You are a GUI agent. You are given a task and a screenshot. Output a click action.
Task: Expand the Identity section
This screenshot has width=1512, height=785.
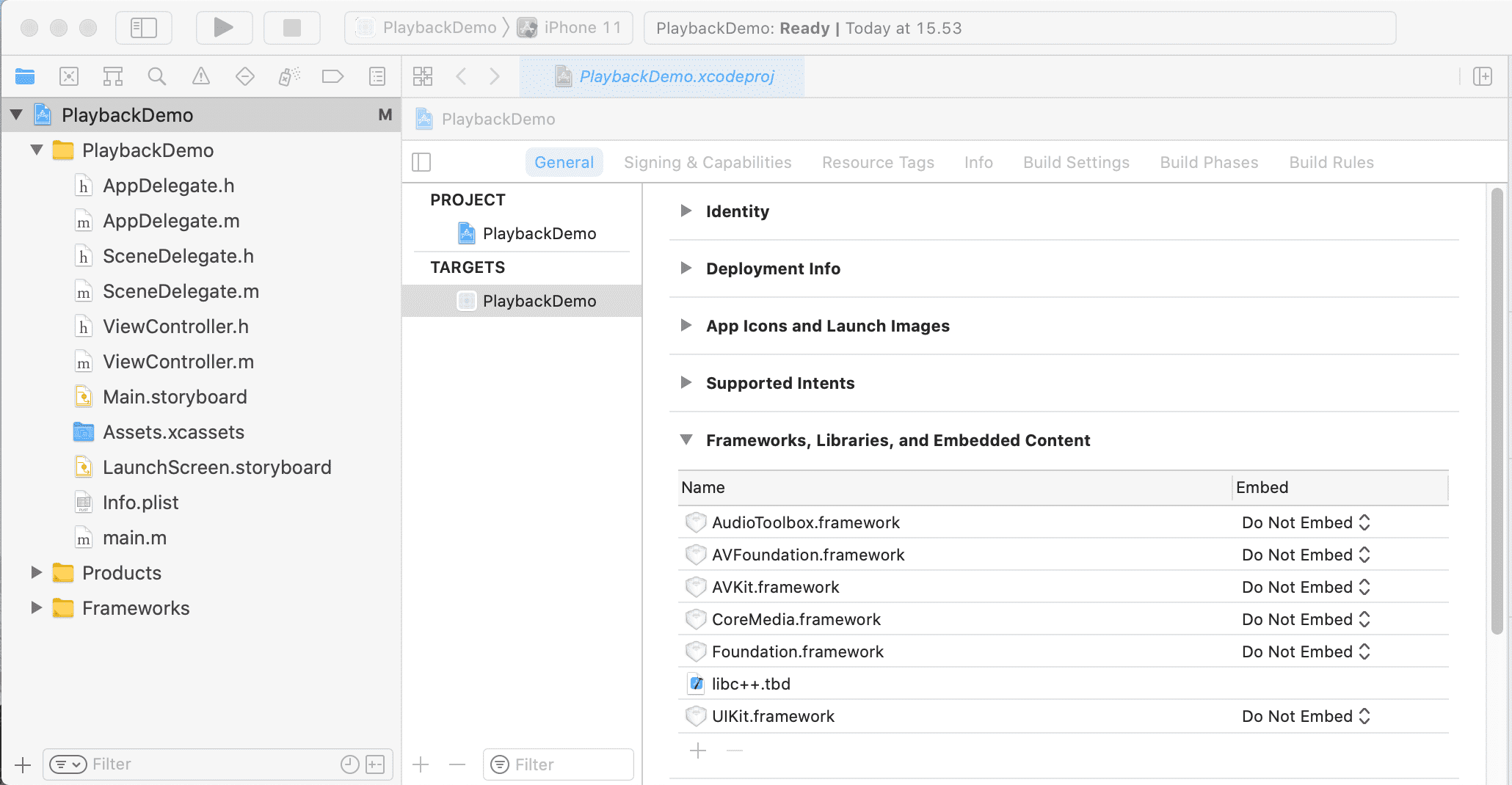(x=686, y=211)
